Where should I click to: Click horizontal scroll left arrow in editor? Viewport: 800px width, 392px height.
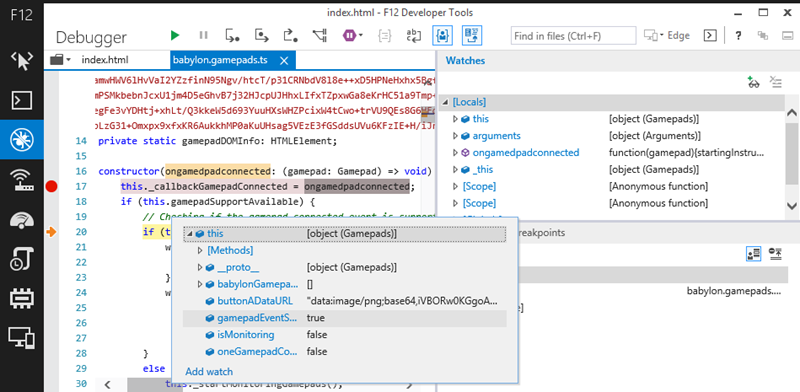click(107, 384)
